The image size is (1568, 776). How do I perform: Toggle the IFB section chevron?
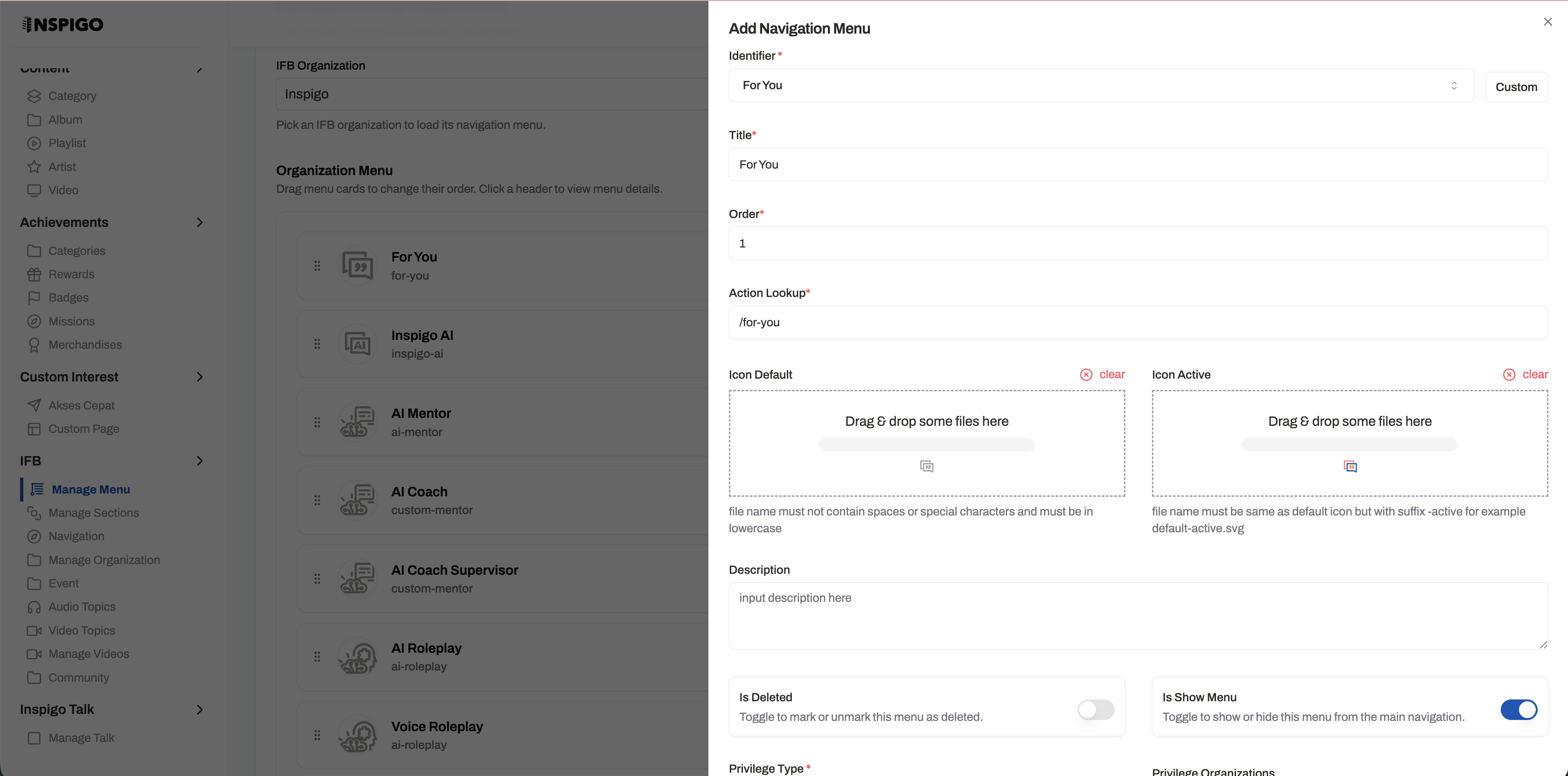(199, 461)
